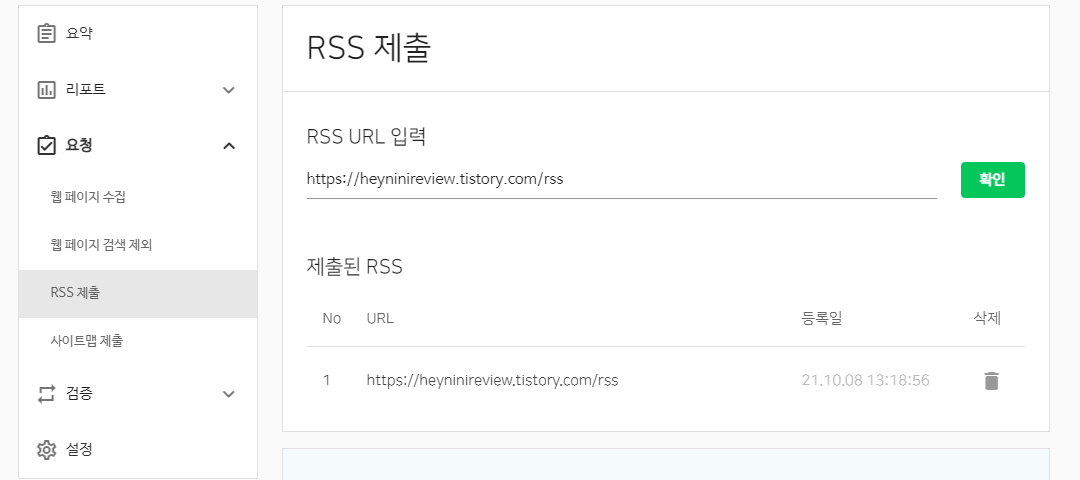Select the RSS 제출 submenu item
The width and height of the screenshot is (1080, 480).
(138, 293)
